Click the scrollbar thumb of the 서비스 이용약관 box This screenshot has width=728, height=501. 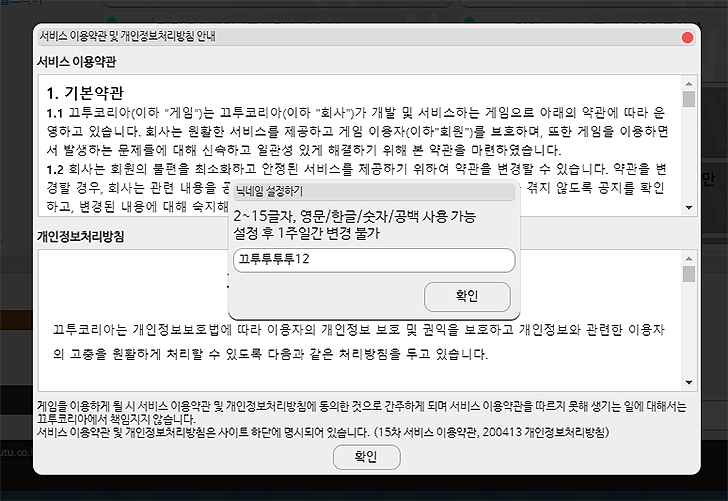(689, 99)
